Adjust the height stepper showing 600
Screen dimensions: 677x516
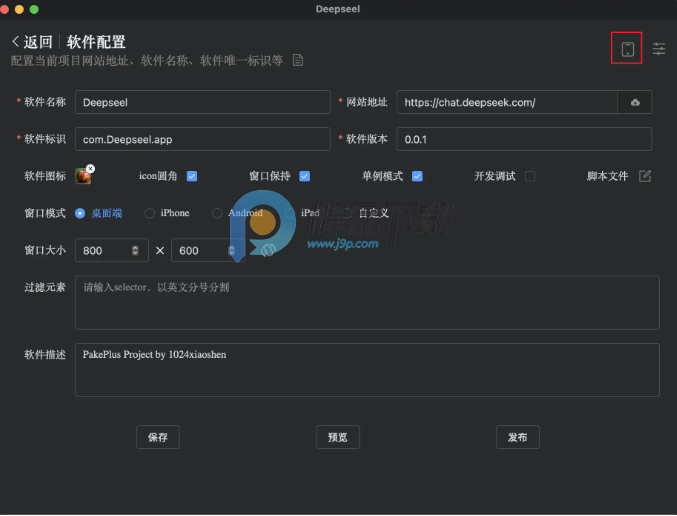[x=231, y=250]
